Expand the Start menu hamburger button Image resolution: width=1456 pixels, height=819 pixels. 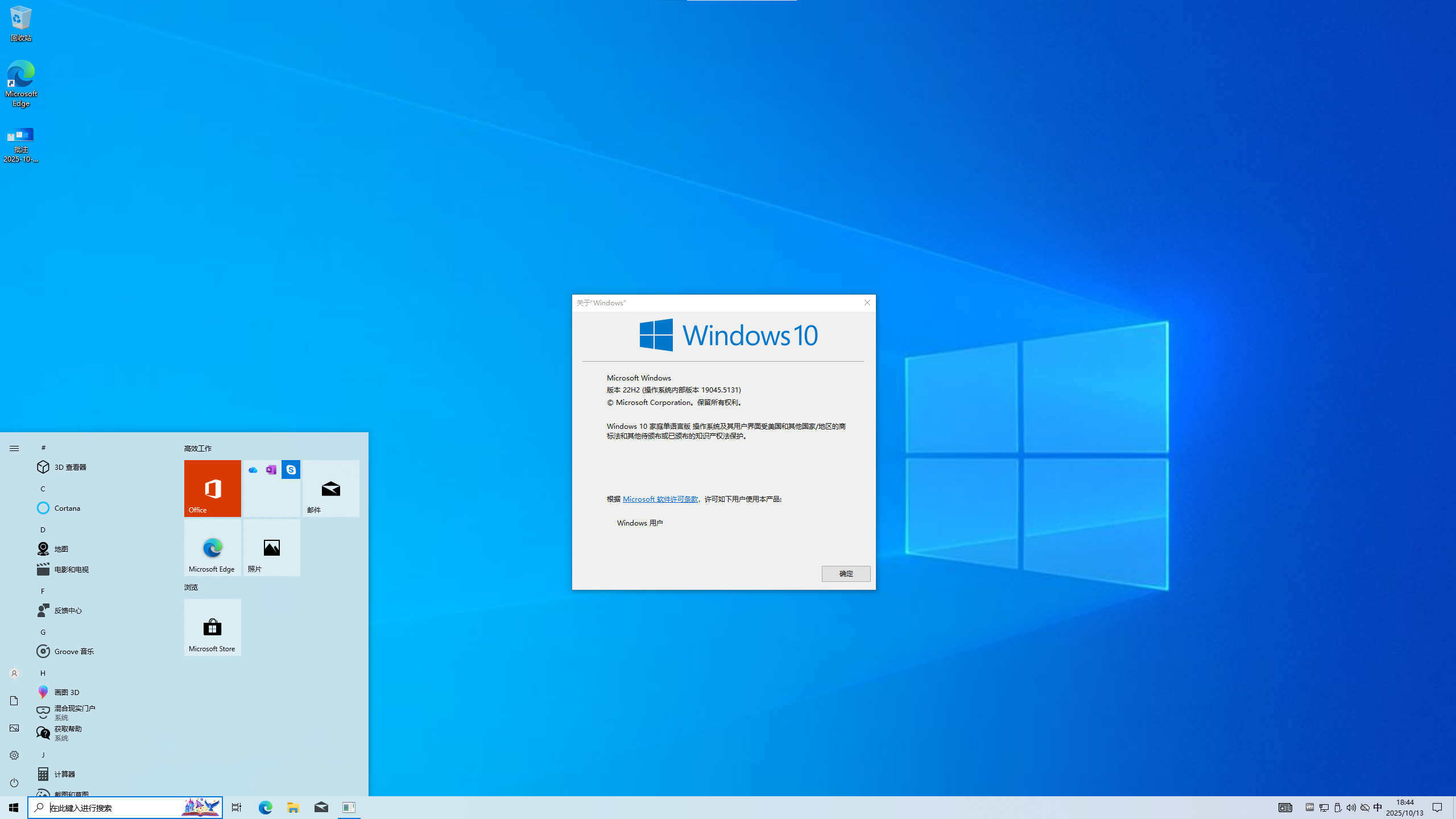14,449
